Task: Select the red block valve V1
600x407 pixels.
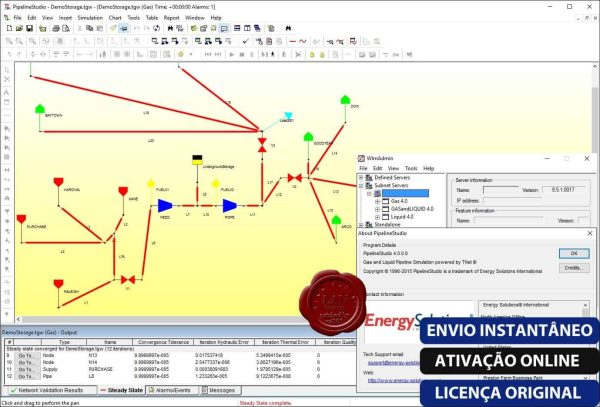Action: pos(128,280)
